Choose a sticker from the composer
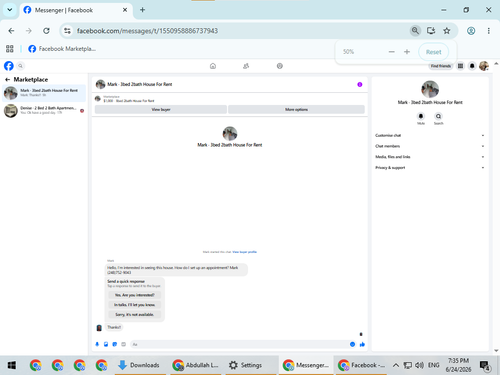This screenshot has width=500, height=375. click(x=115, y=344)
